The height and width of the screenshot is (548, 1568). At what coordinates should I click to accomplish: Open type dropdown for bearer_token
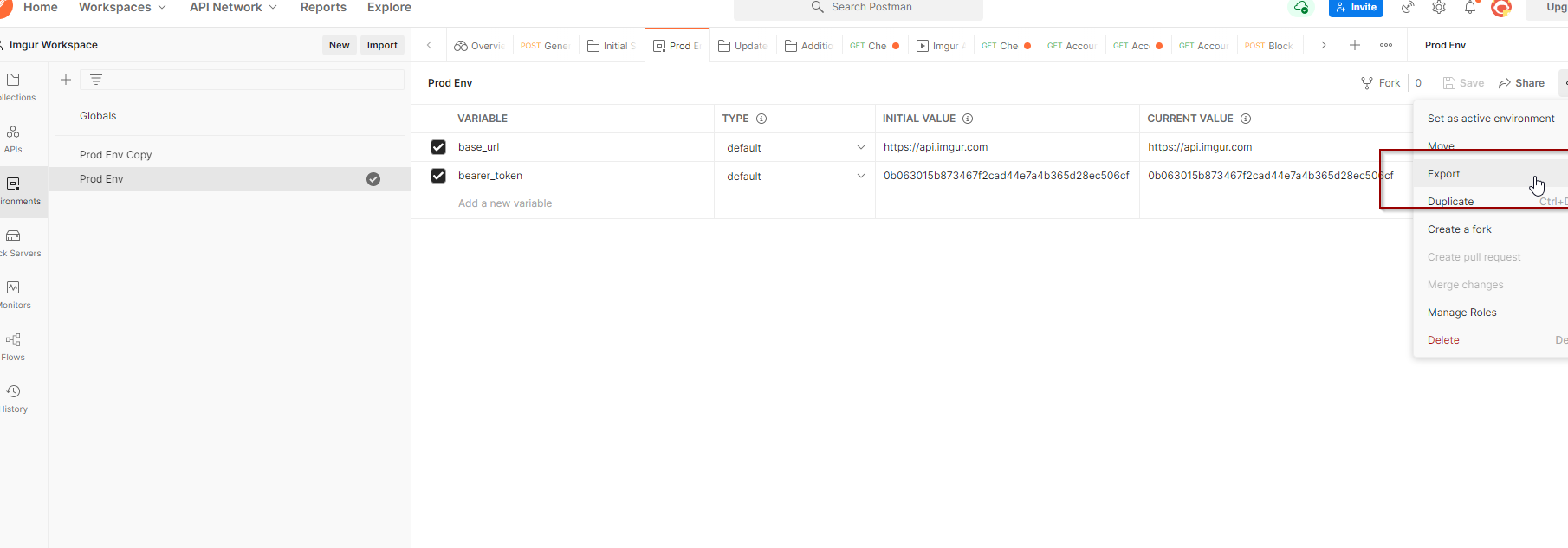point(860,176)
